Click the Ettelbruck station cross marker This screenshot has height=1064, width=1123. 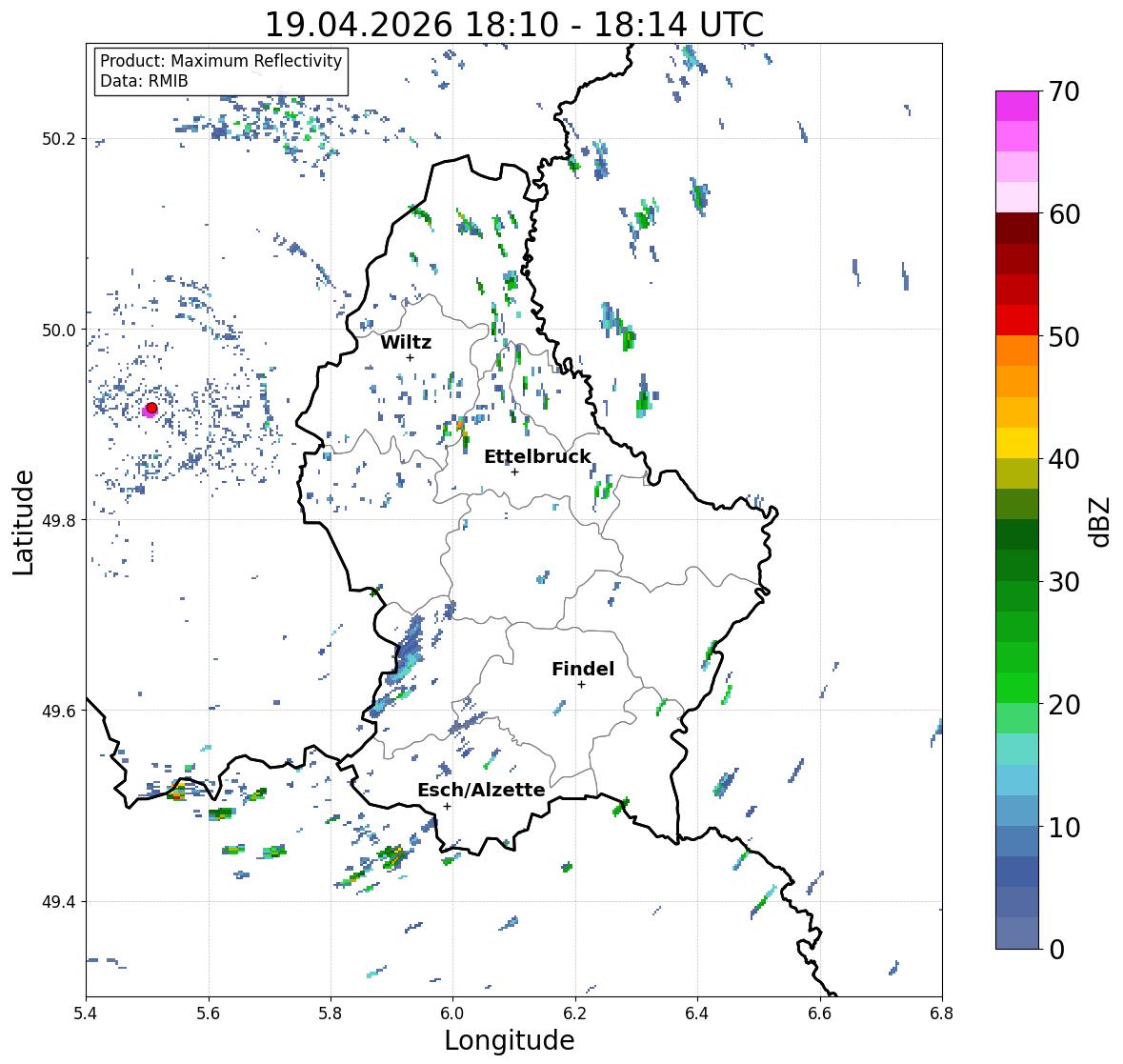click(514, 472)
